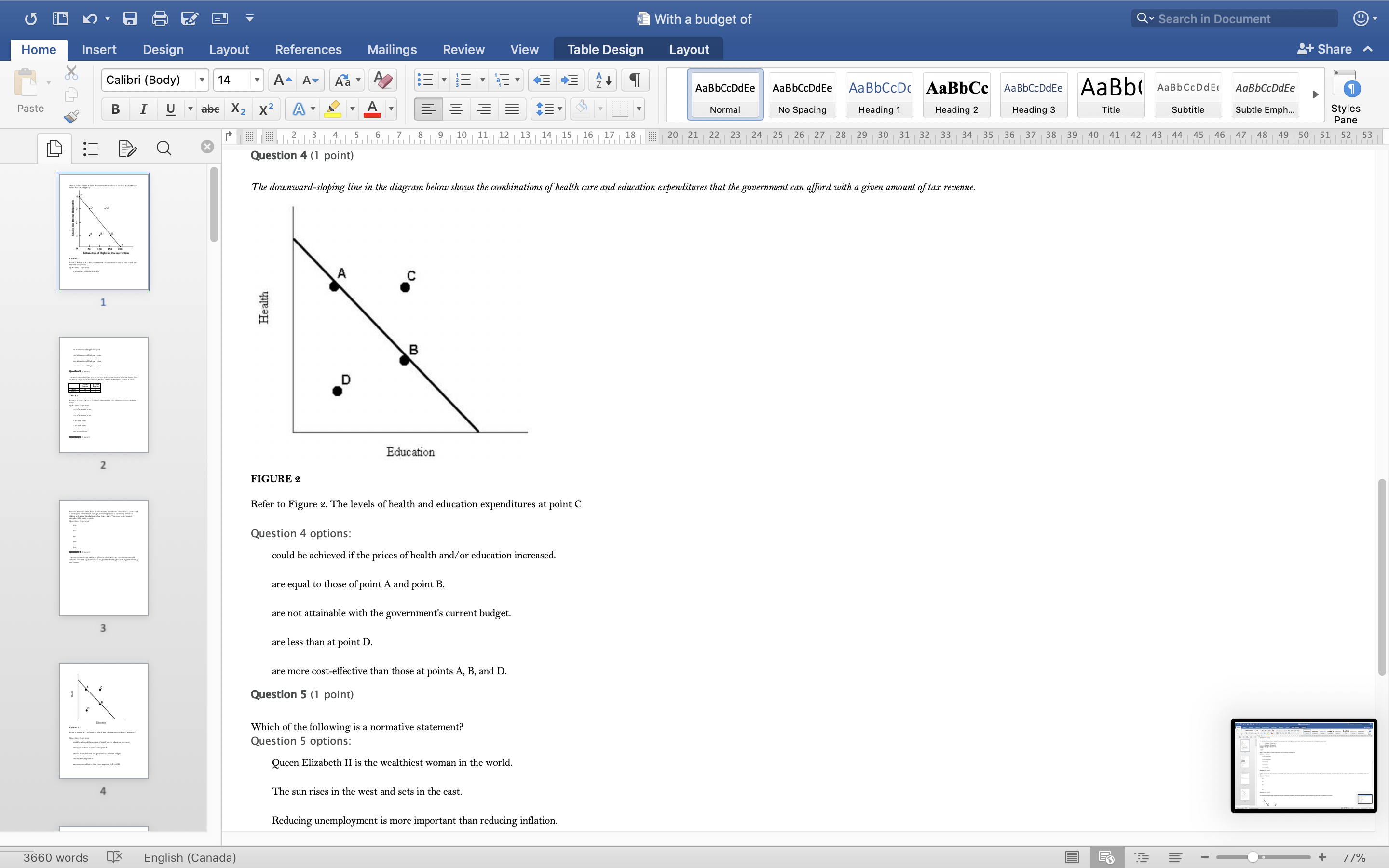1389x868 pixels.
Task: Click the Increase Indent icon
Action: click(570, 80)
